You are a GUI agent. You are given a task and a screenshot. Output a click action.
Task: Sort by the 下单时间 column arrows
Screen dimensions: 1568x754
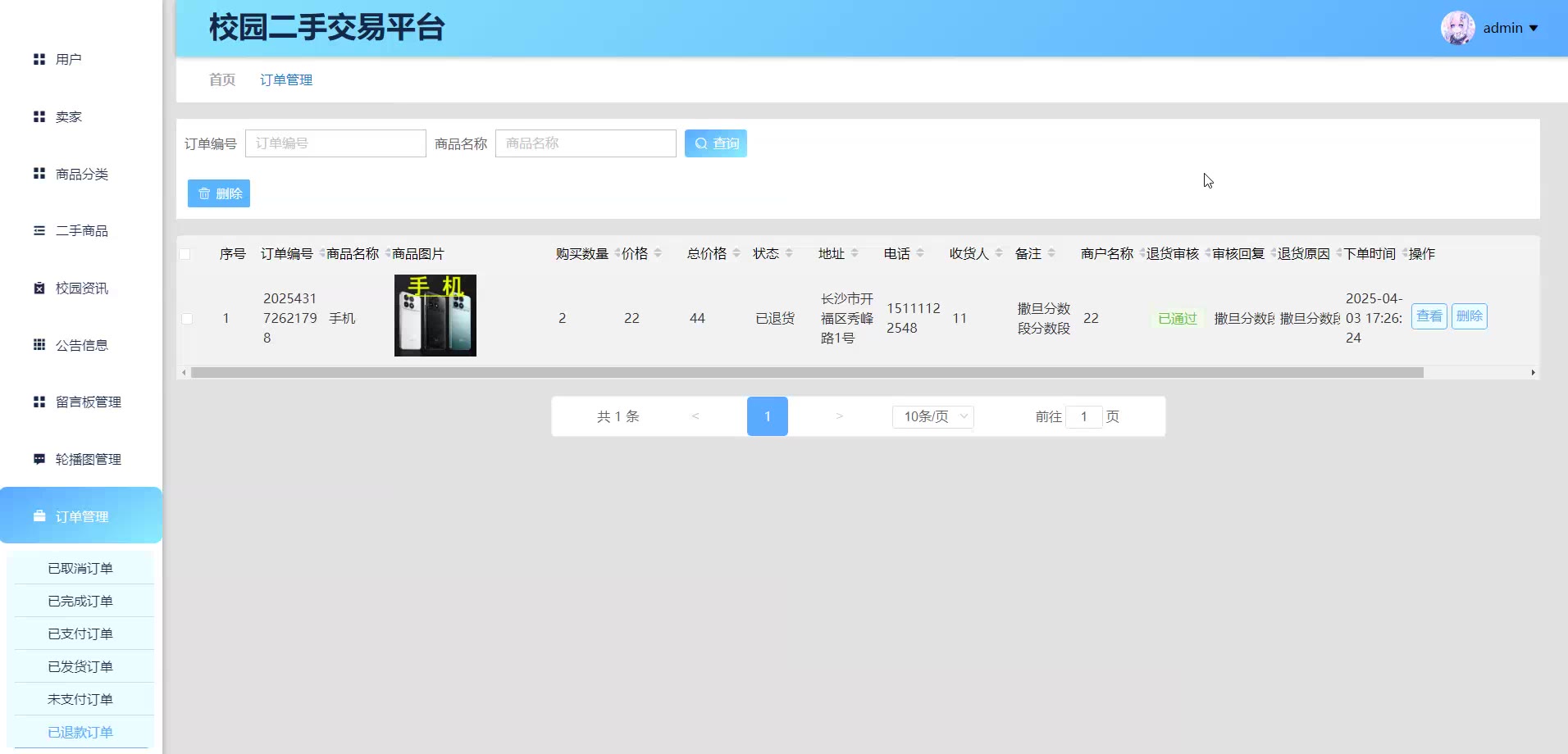[x=1405, y=253]
